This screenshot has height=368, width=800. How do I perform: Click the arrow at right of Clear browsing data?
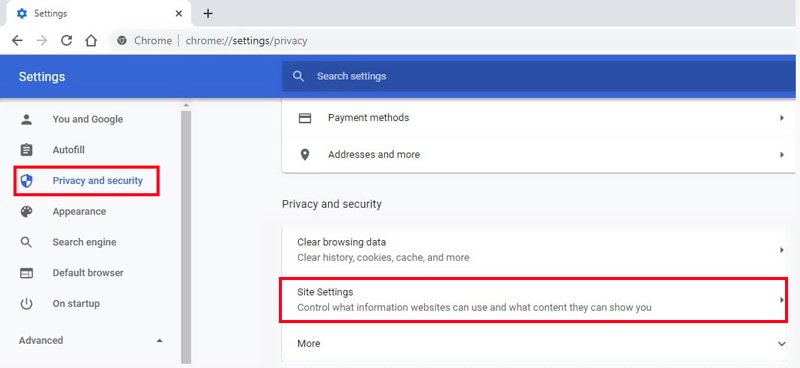[x=782, y=250]
